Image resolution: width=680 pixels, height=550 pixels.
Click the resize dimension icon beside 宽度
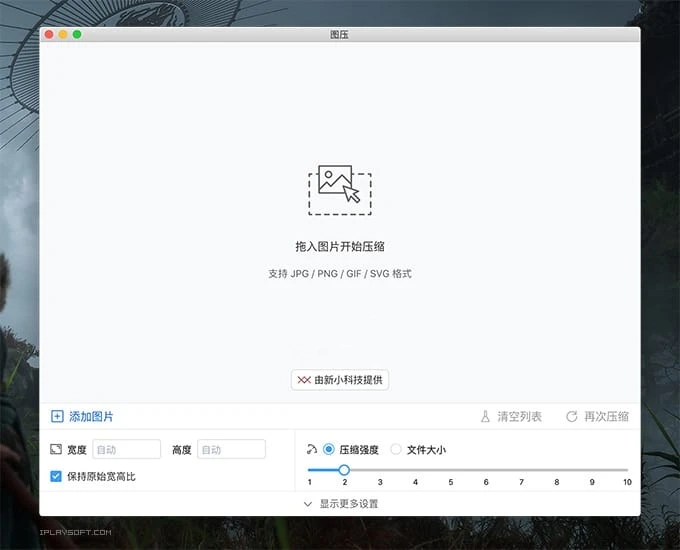pos(56,449)
